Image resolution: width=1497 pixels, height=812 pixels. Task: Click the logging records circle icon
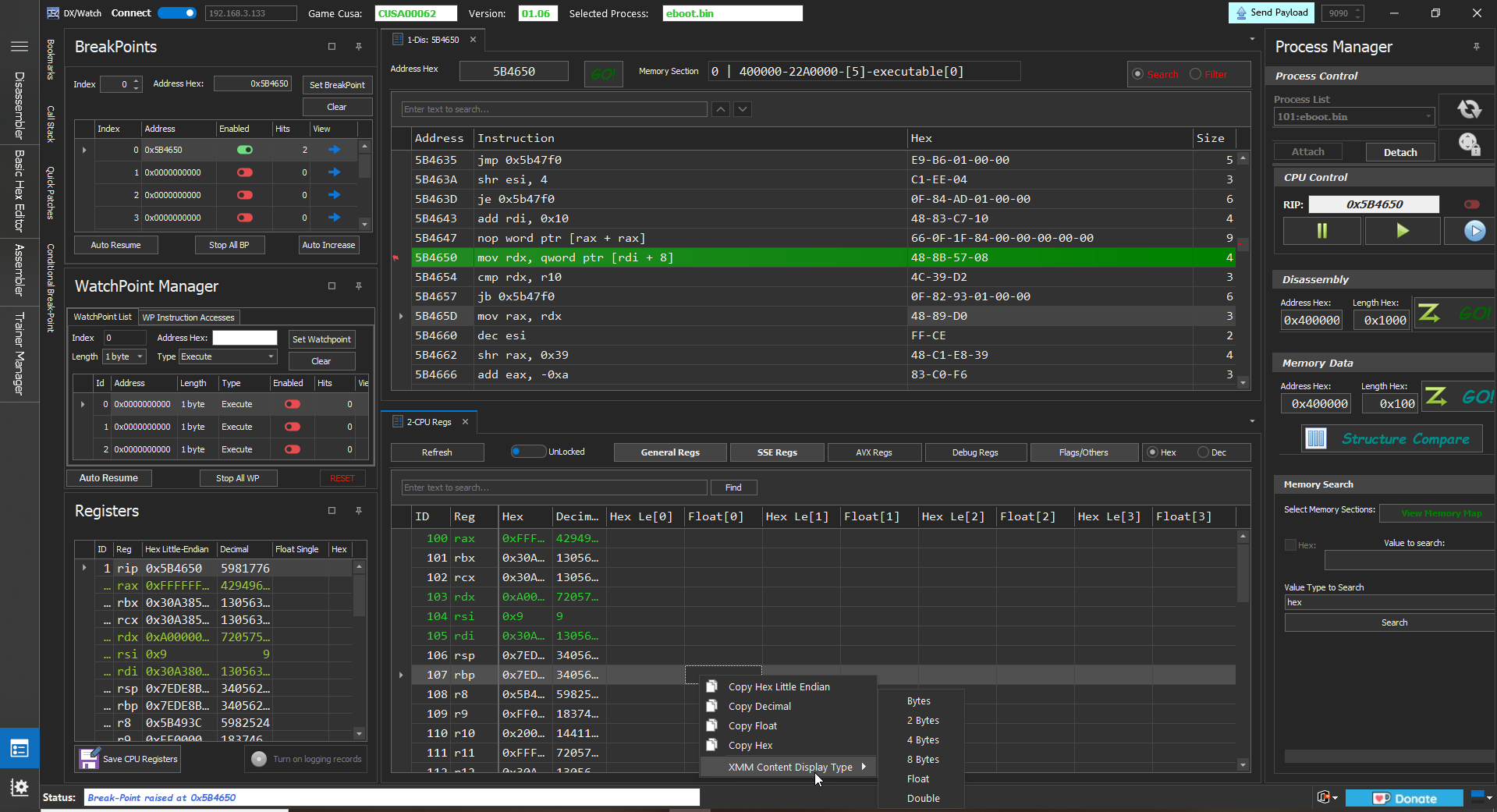point(259,758)
